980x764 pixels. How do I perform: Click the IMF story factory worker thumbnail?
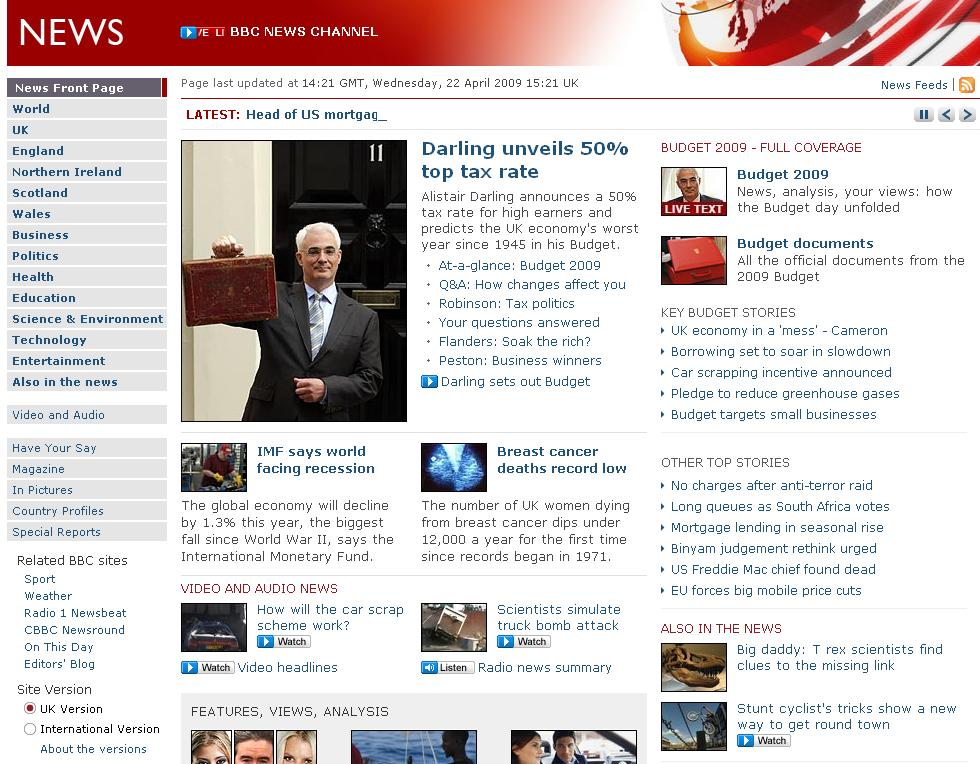pyautogui.click(x=214, y=467)
